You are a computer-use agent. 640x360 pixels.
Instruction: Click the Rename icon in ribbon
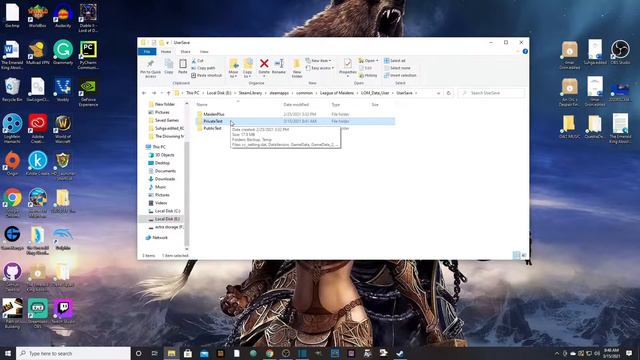pos(279,67)
